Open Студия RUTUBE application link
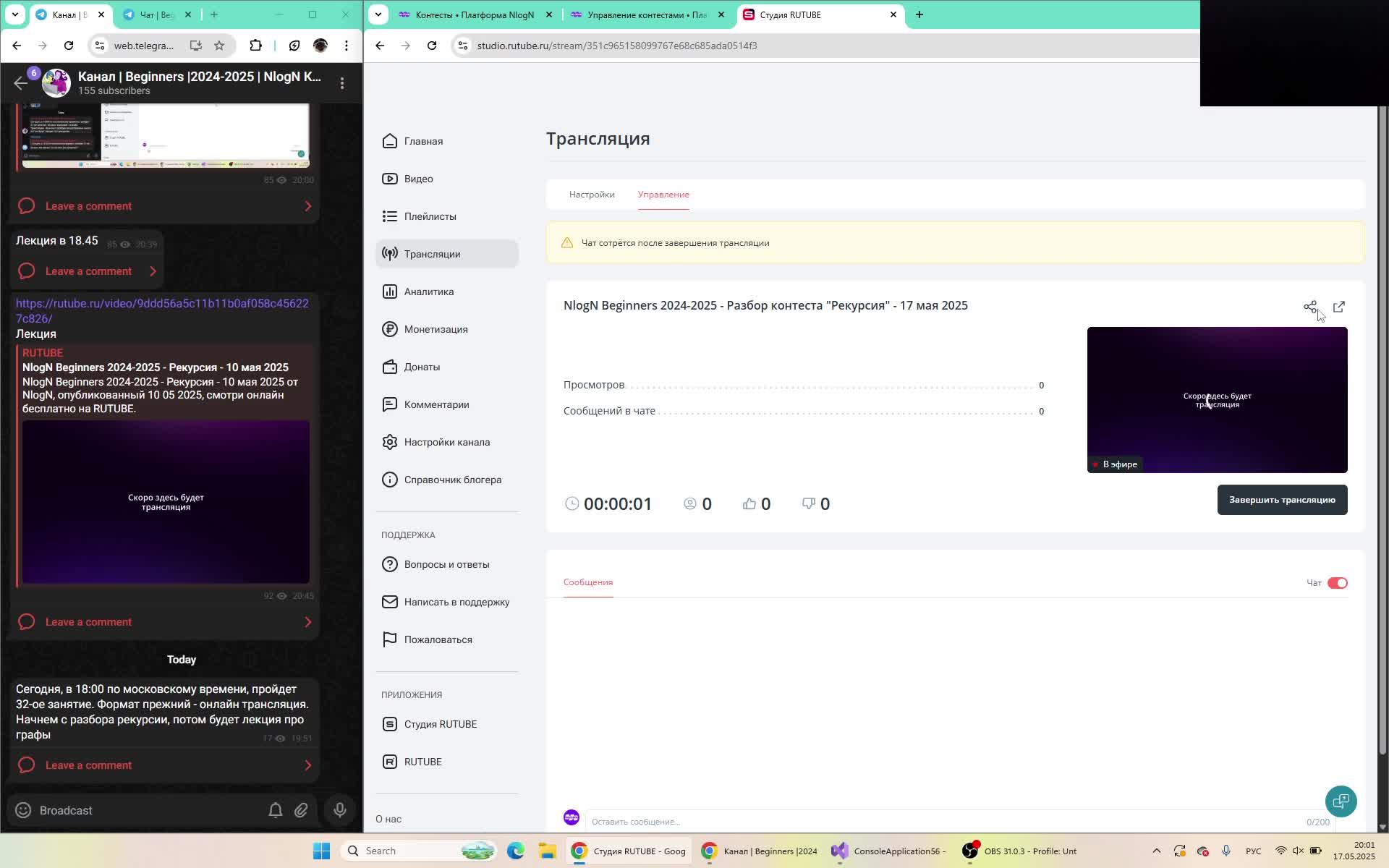1389x868 pixels. coord(430,724)
